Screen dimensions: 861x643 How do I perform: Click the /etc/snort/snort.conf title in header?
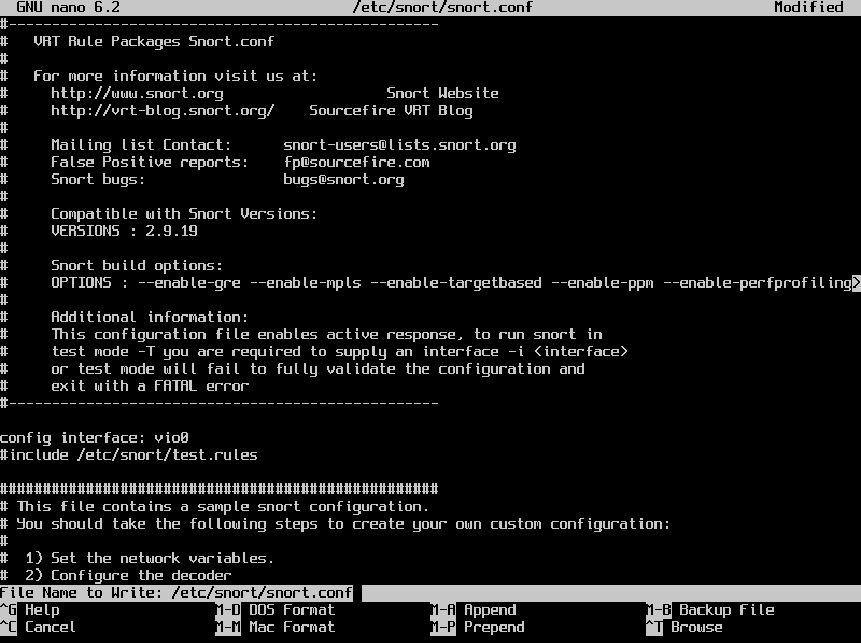(443, 7)
